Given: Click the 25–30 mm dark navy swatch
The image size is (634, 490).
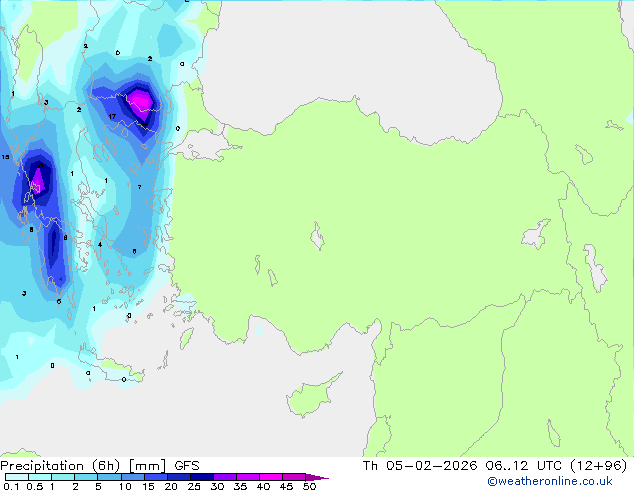Looking at the screenshot, I should tap(201, 477).
